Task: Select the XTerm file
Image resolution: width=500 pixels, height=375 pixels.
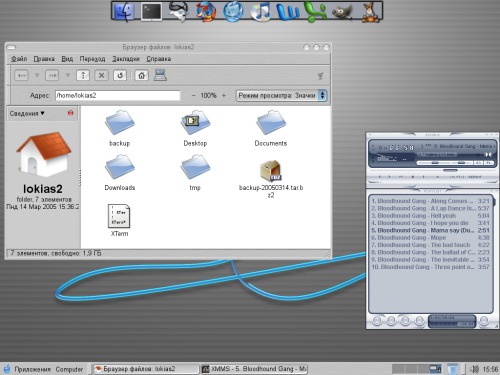Action: point(119,220)
